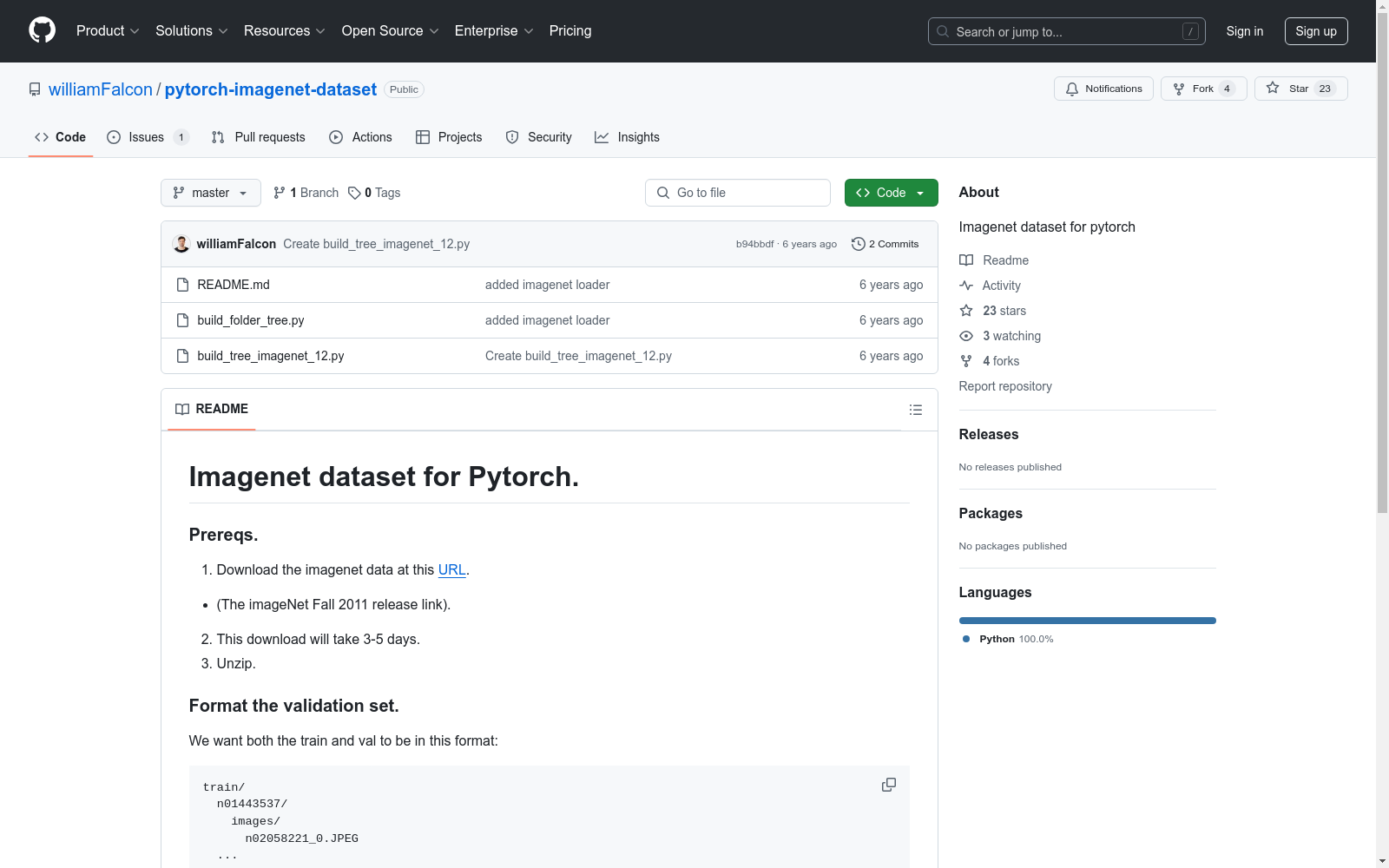Image resolution: width=1389 pixels, height=868 pixels.
Task: Expand the Enterprise menu
Action: [494, 31]
